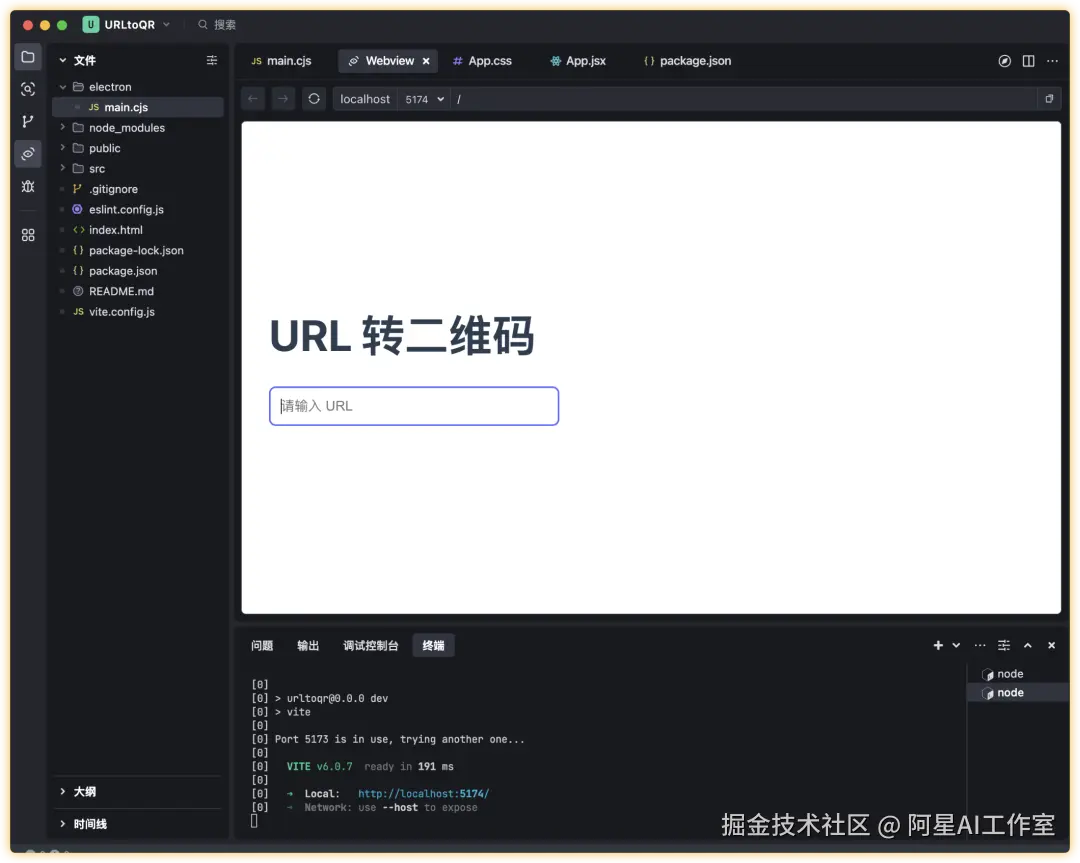
Task: Create a new terminal with the plus icon
Action: click(937, 645)
